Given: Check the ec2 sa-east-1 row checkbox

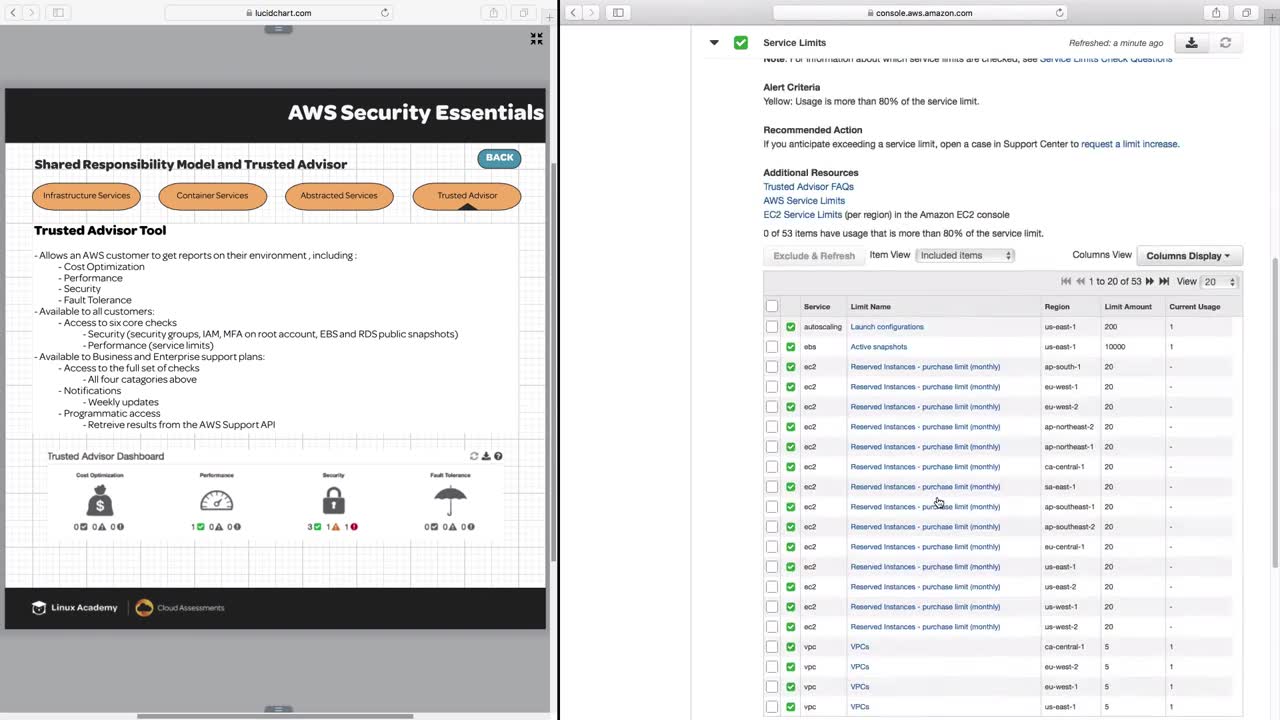Looking at the screenshot, I should click(772, 487).
